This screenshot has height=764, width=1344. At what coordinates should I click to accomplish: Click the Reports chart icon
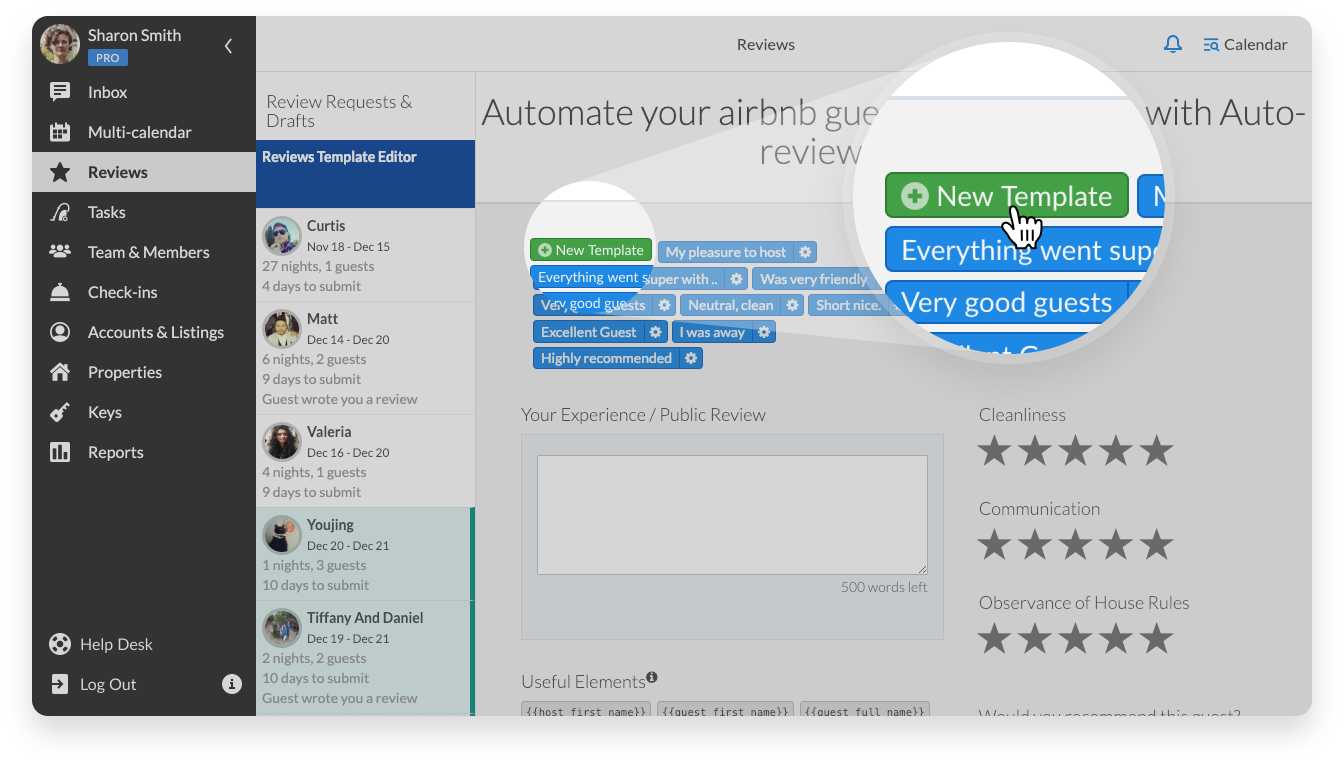point(60,452)
